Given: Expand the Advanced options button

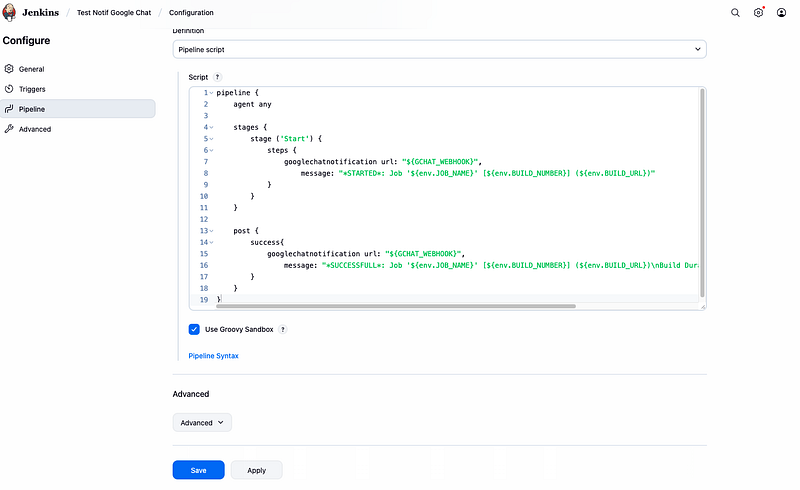Looking at the screenshot, I should [202, 423].
